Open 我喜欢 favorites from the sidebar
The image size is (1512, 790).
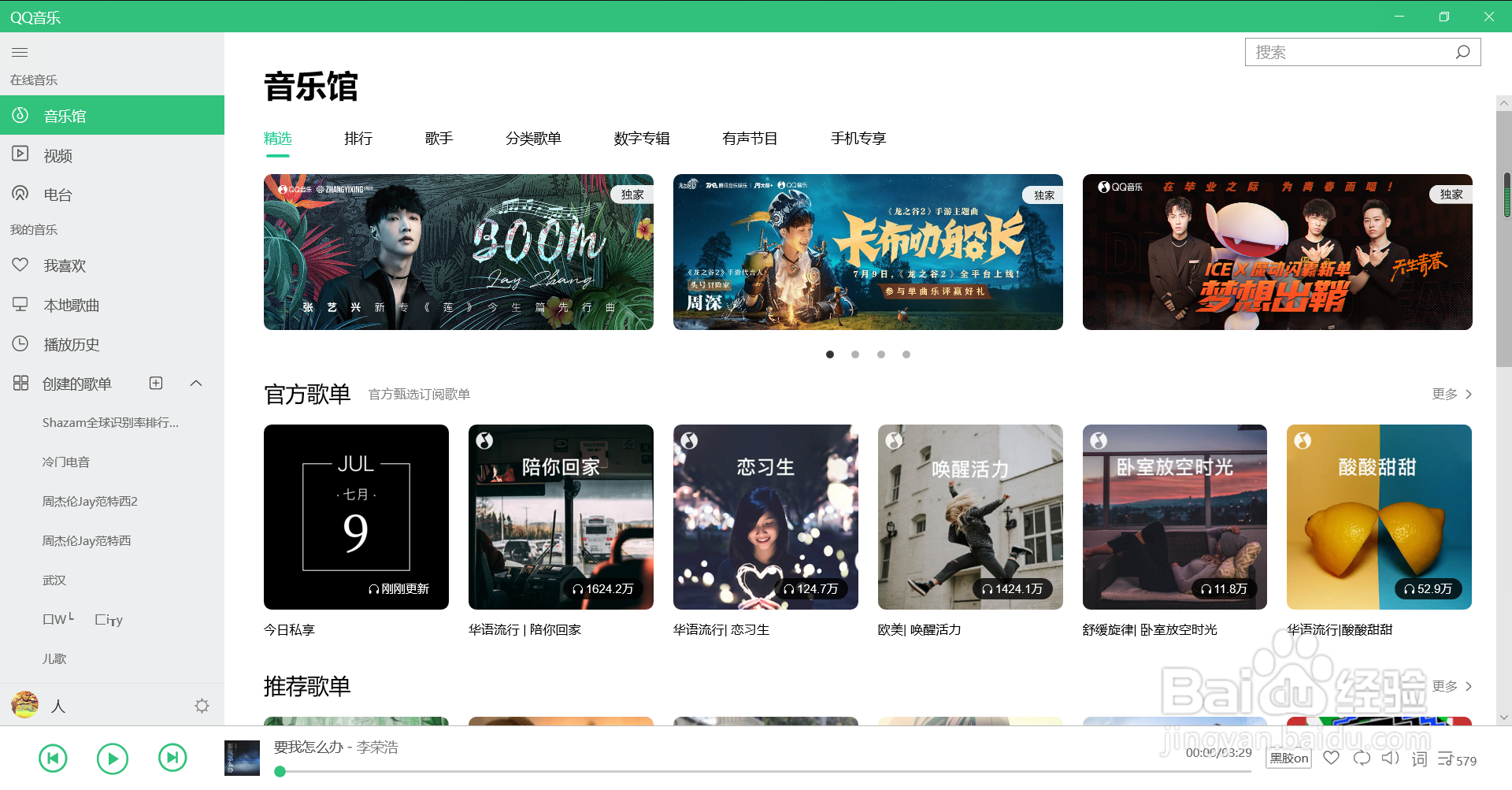63,265
